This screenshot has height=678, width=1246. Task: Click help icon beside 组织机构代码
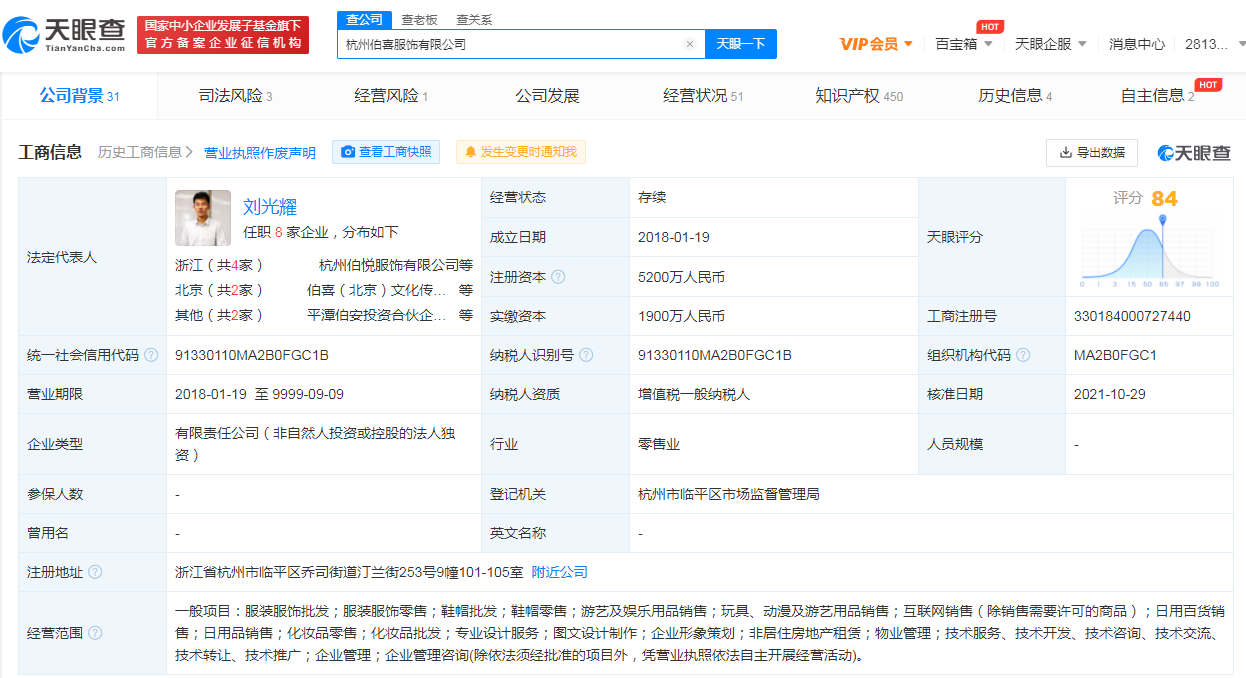point(1023,355)
